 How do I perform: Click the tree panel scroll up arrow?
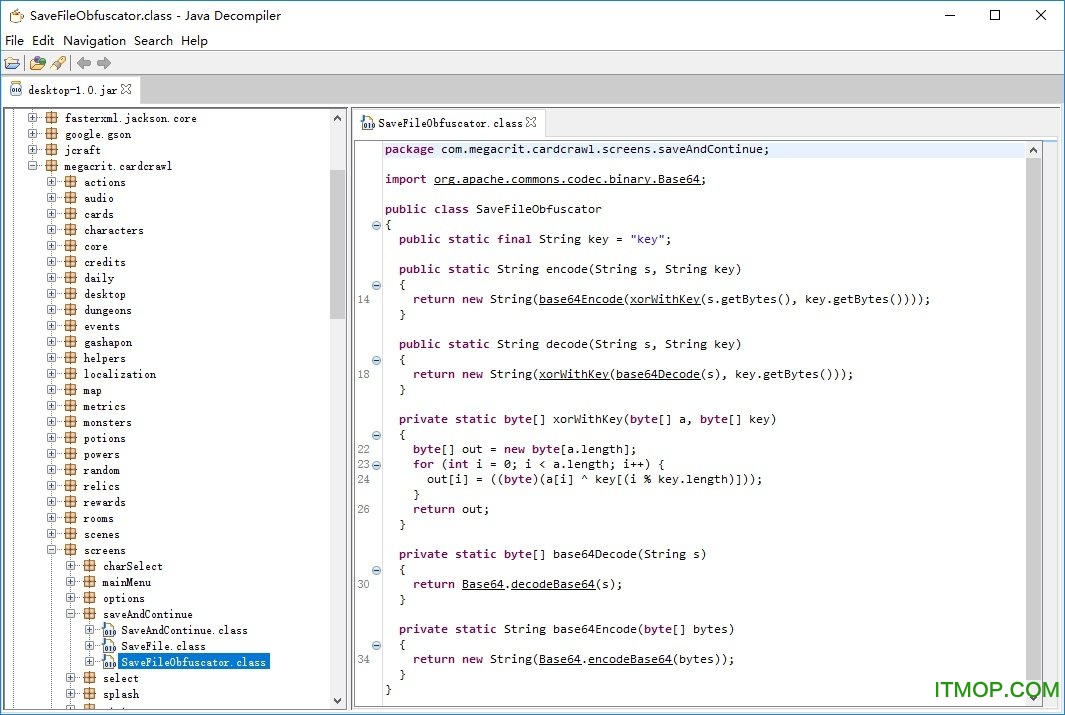pyautogui.click(x=338, y=118)
